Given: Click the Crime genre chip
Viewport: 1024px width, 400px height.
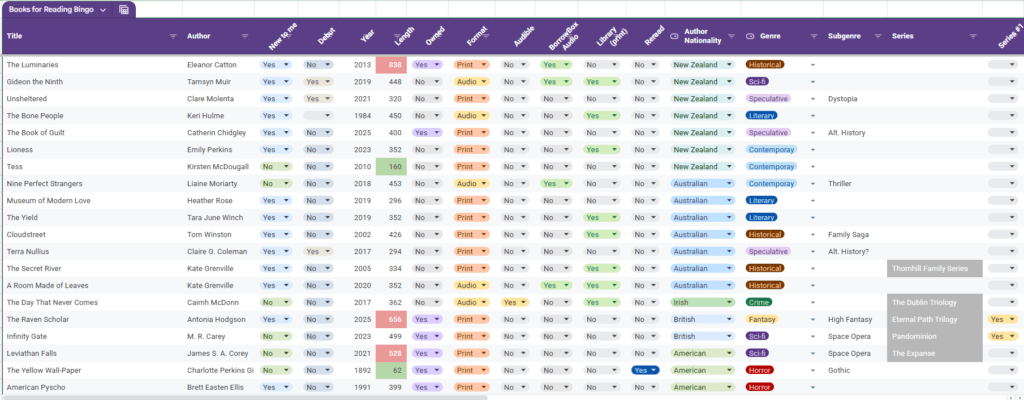Looking at the screenshot, I should point(759,302).
